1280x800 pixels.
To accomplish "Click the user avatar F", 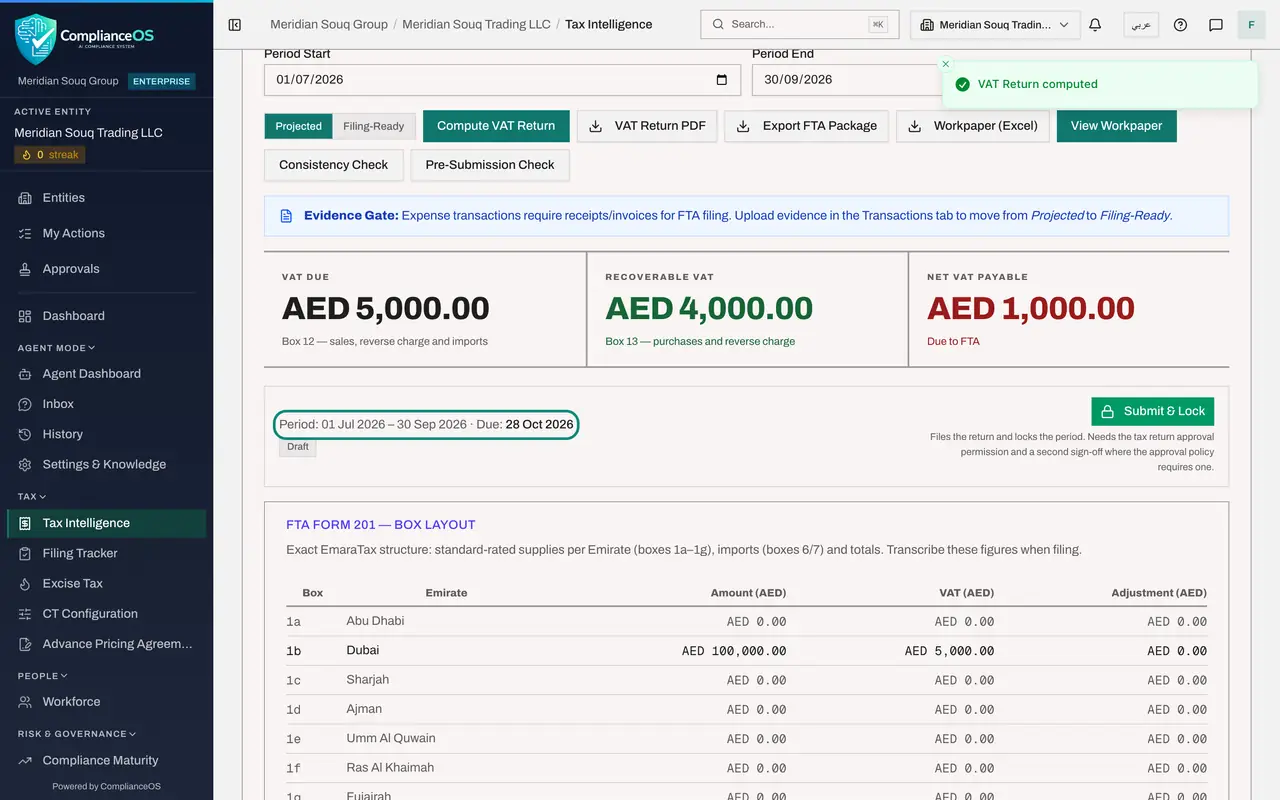I will click(1251, 25).
